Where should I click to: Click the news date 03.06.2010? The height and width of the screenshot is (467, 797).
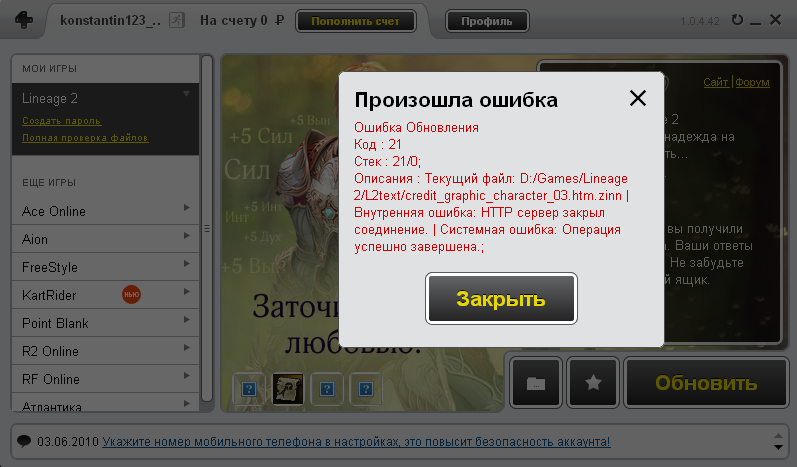68,442
